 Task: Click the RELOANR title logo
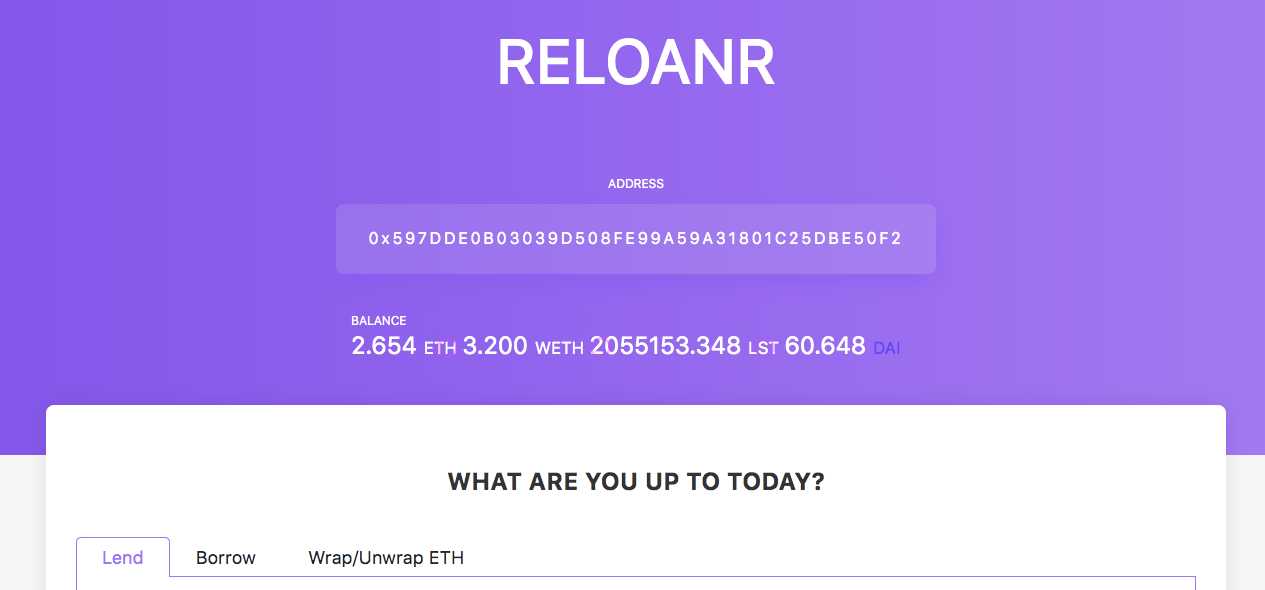(636, 64)
